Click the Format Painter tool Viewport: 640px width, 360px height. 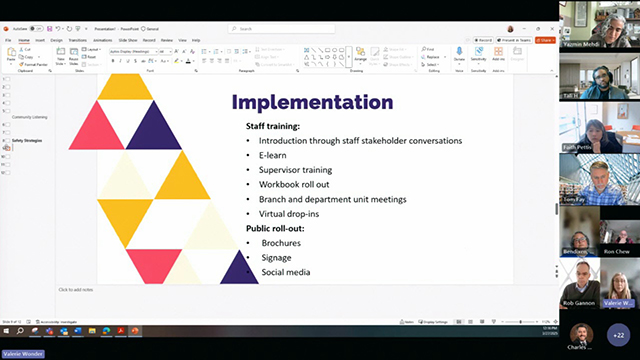pos(33,64)
